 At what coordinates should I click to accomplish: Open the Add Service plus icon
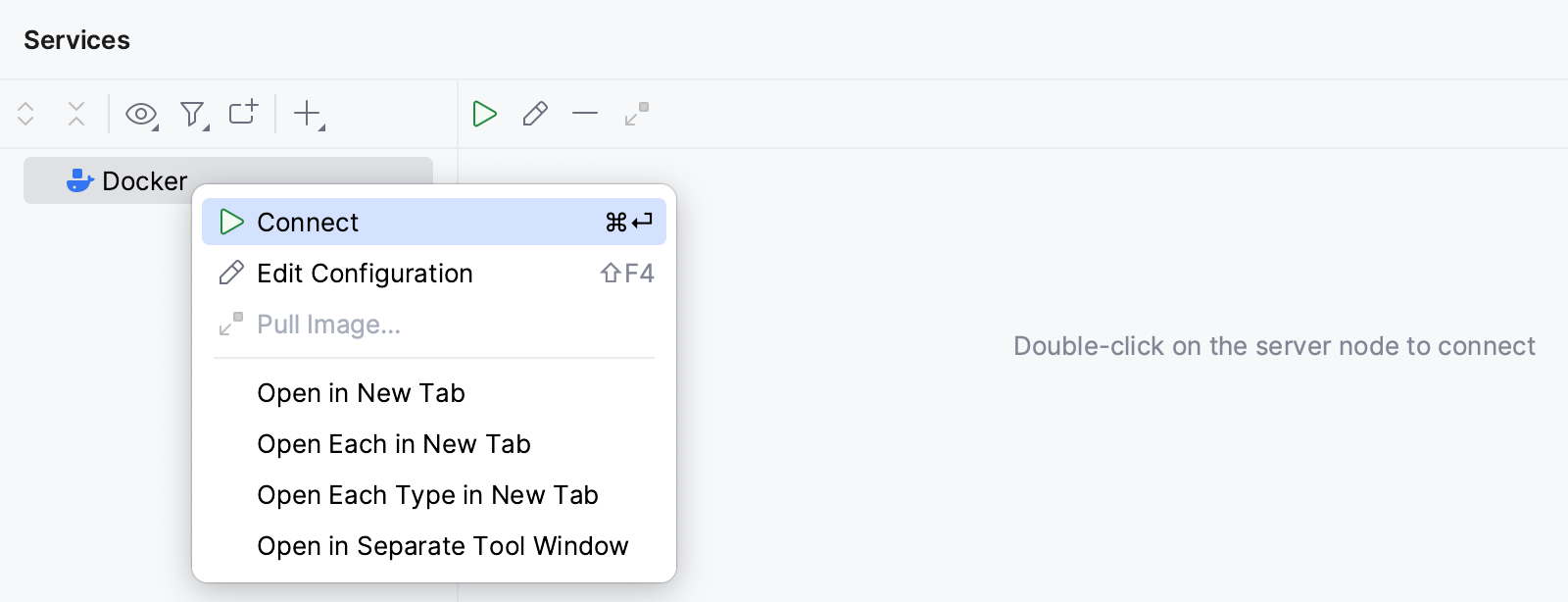[306, 114]
